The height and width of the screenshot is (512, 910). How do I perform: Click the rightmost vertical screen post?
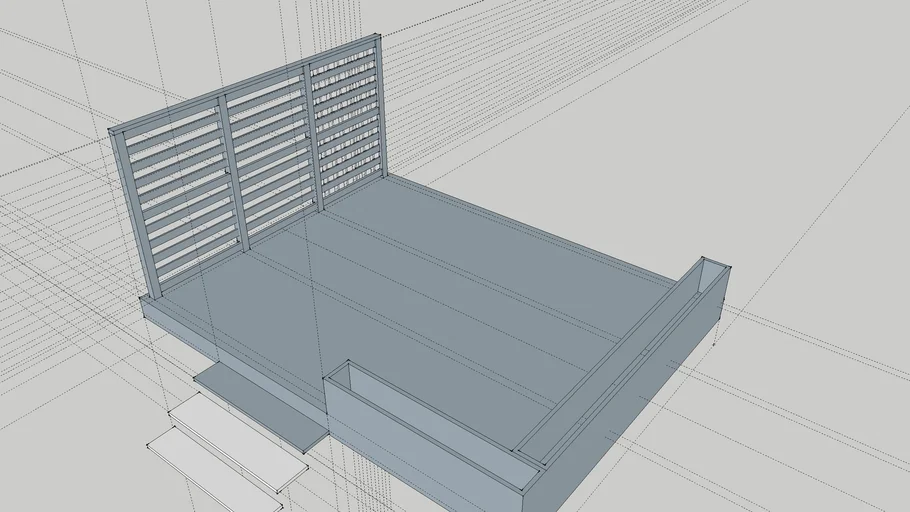pos(380,108)
